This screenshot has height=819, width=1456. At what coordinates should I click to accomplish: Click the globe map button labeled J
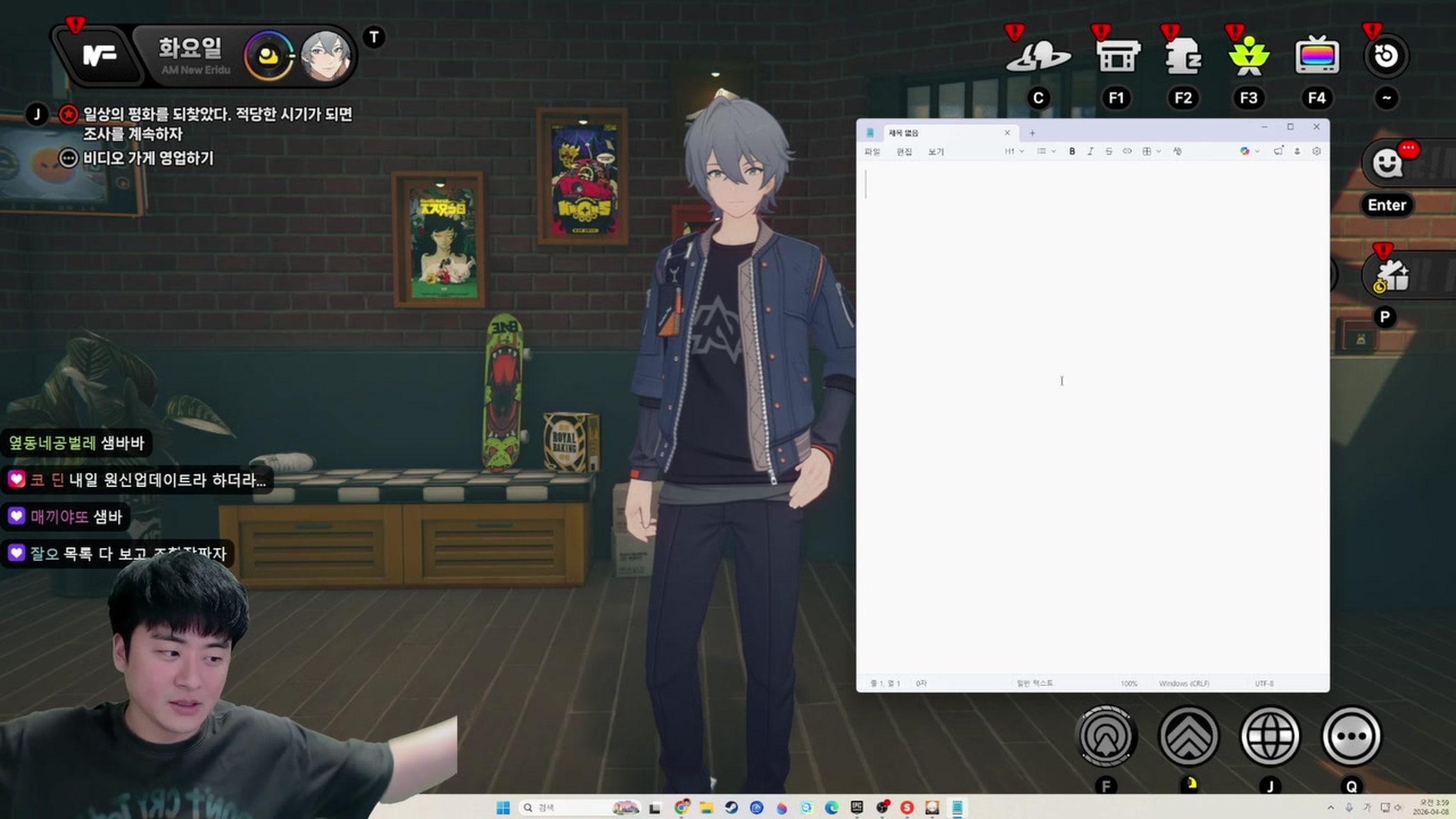coord(1270,736)
